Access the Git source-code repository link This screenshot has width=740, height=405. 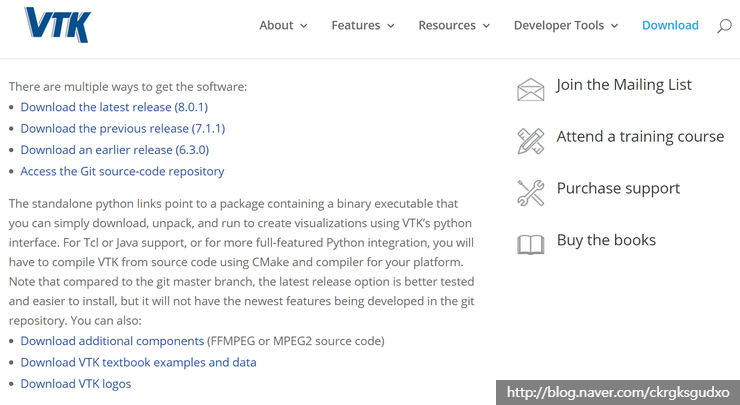point(122,172)
